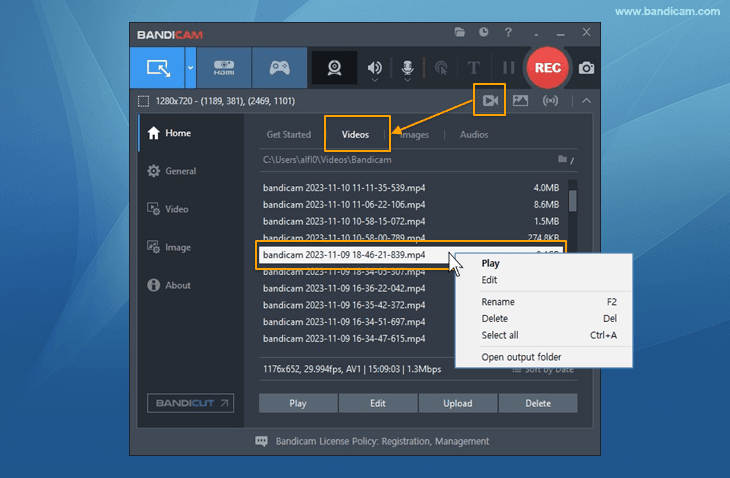This screenshot has width=730, height=478.
Task: Toggle the mouse click effect icon
Action: pos(441,68)
